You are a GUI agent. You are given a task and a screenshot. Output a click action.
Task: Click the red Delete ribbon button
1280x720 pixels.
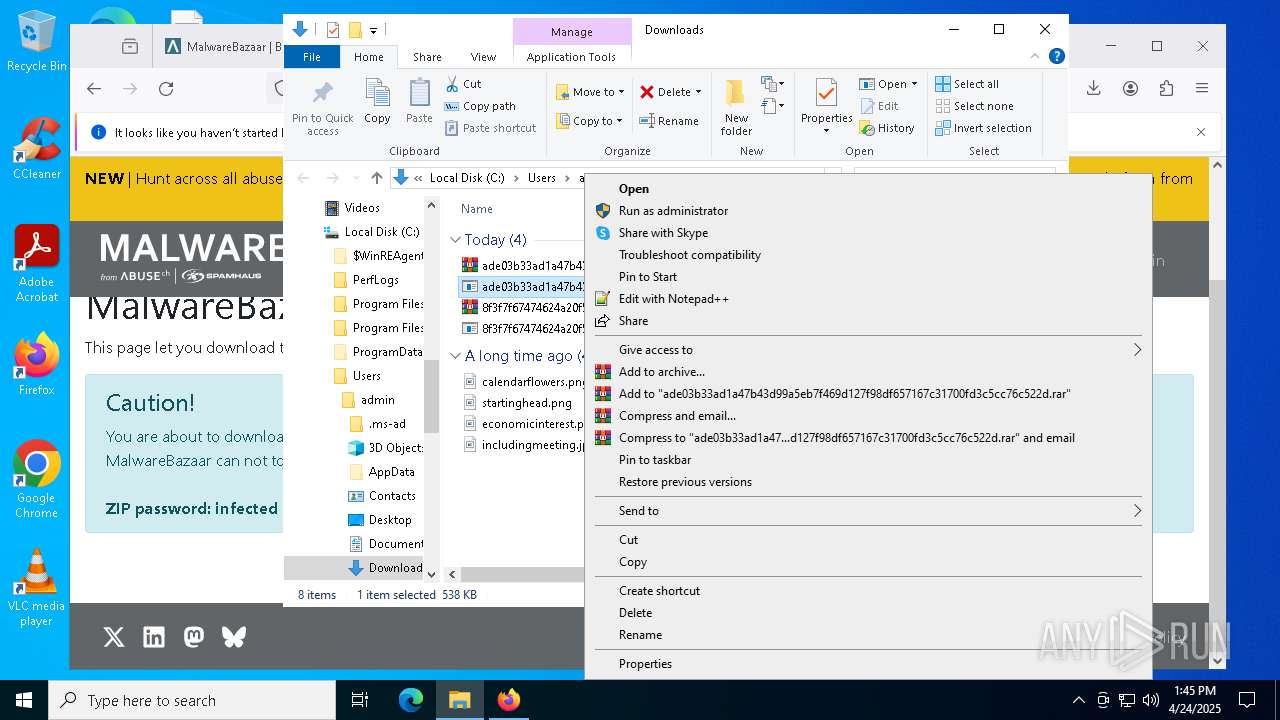[x=665, y=92]
